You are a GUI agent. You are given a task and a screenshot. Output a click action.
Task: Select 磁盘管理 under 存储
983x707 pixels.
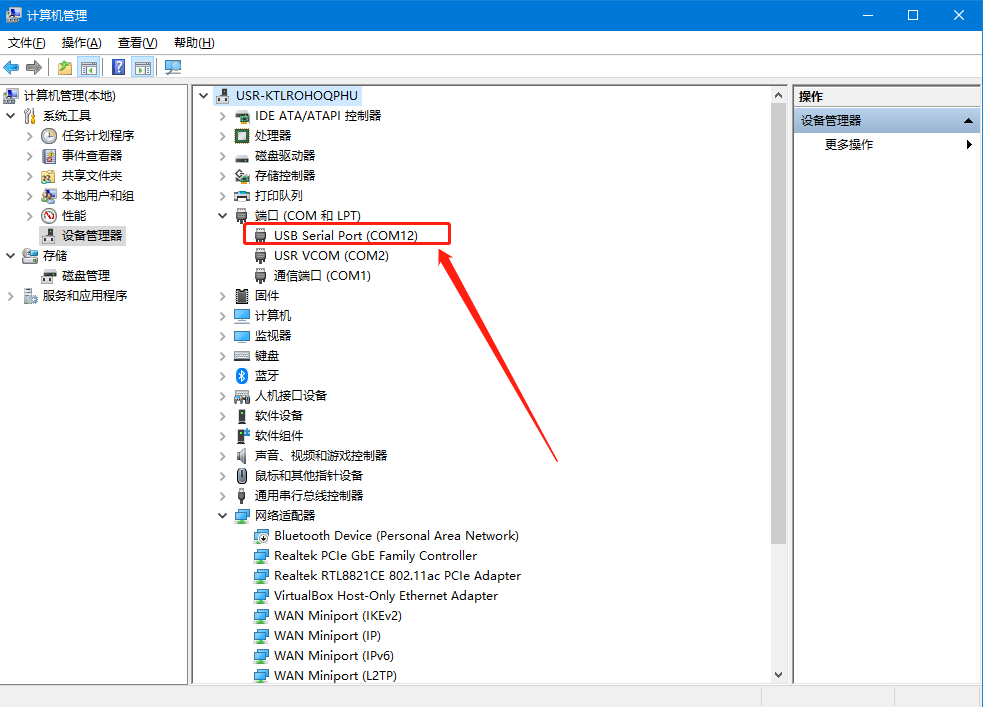point(85,275)
